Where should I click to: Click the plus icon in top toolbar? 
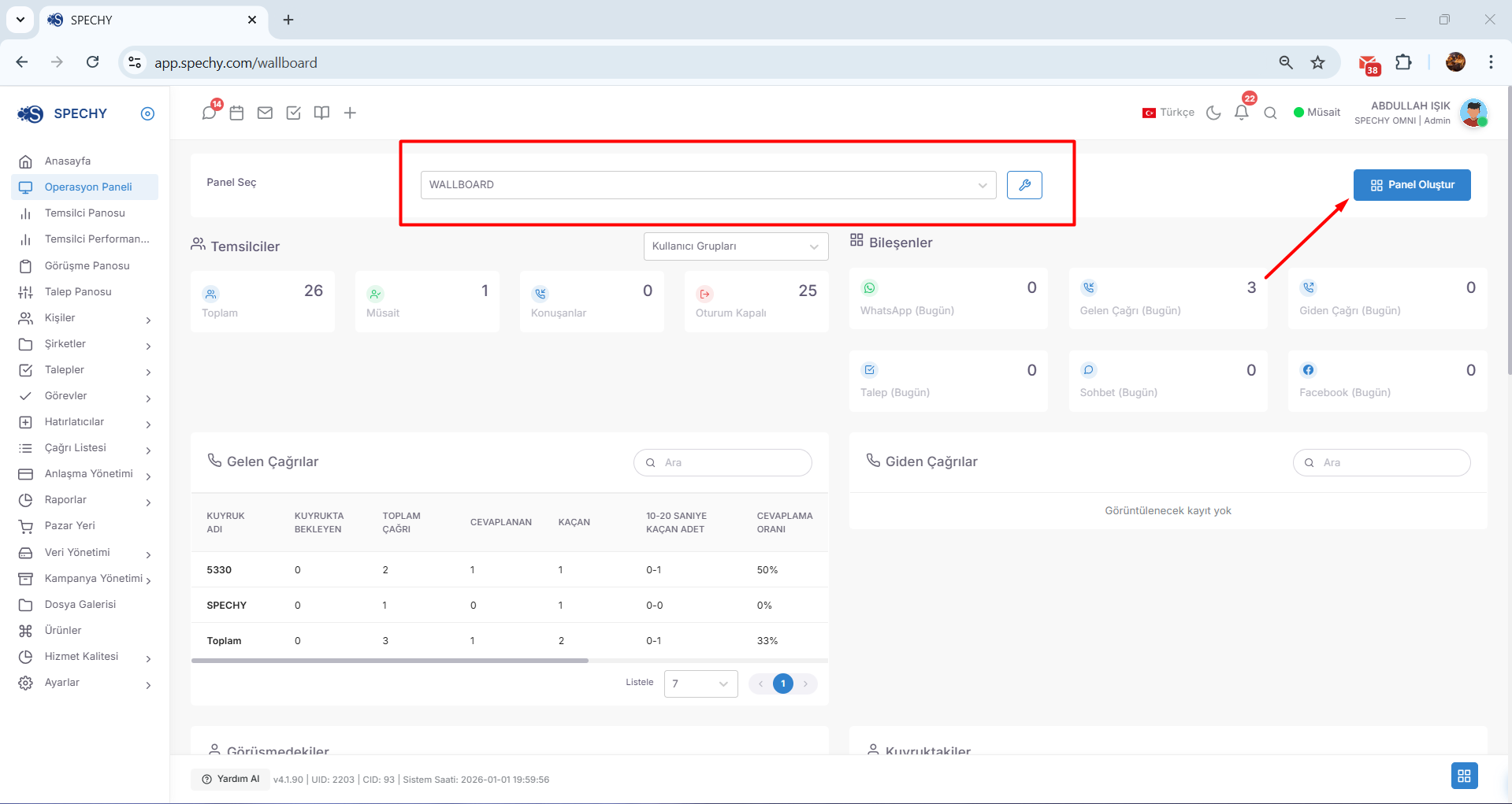[x=350, y=113]
